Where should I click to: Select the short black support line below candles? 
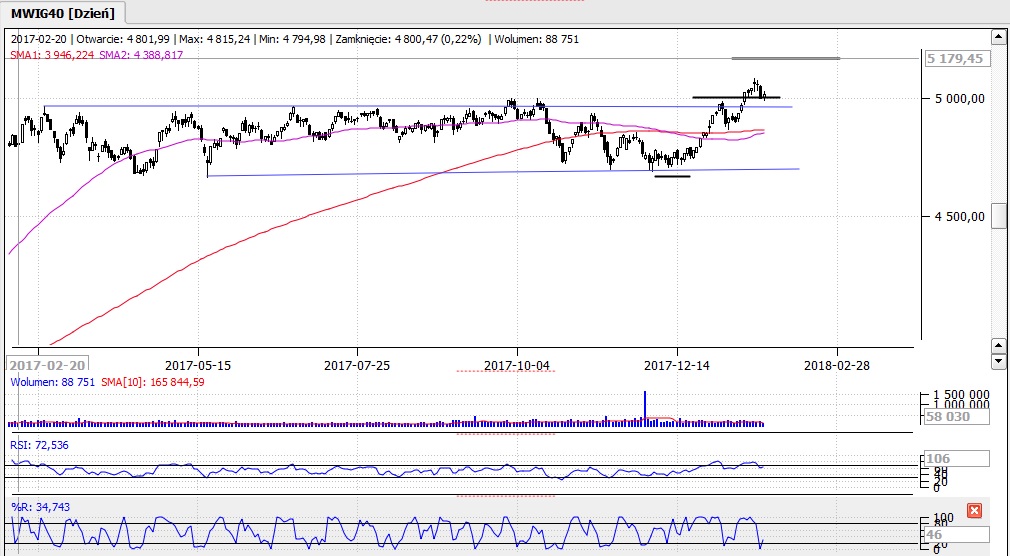[671, 177]
